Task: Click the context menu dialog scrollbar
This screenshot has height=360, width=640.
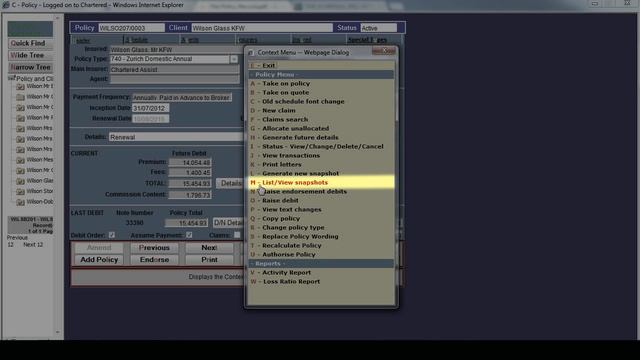Action: coord(396,91)
